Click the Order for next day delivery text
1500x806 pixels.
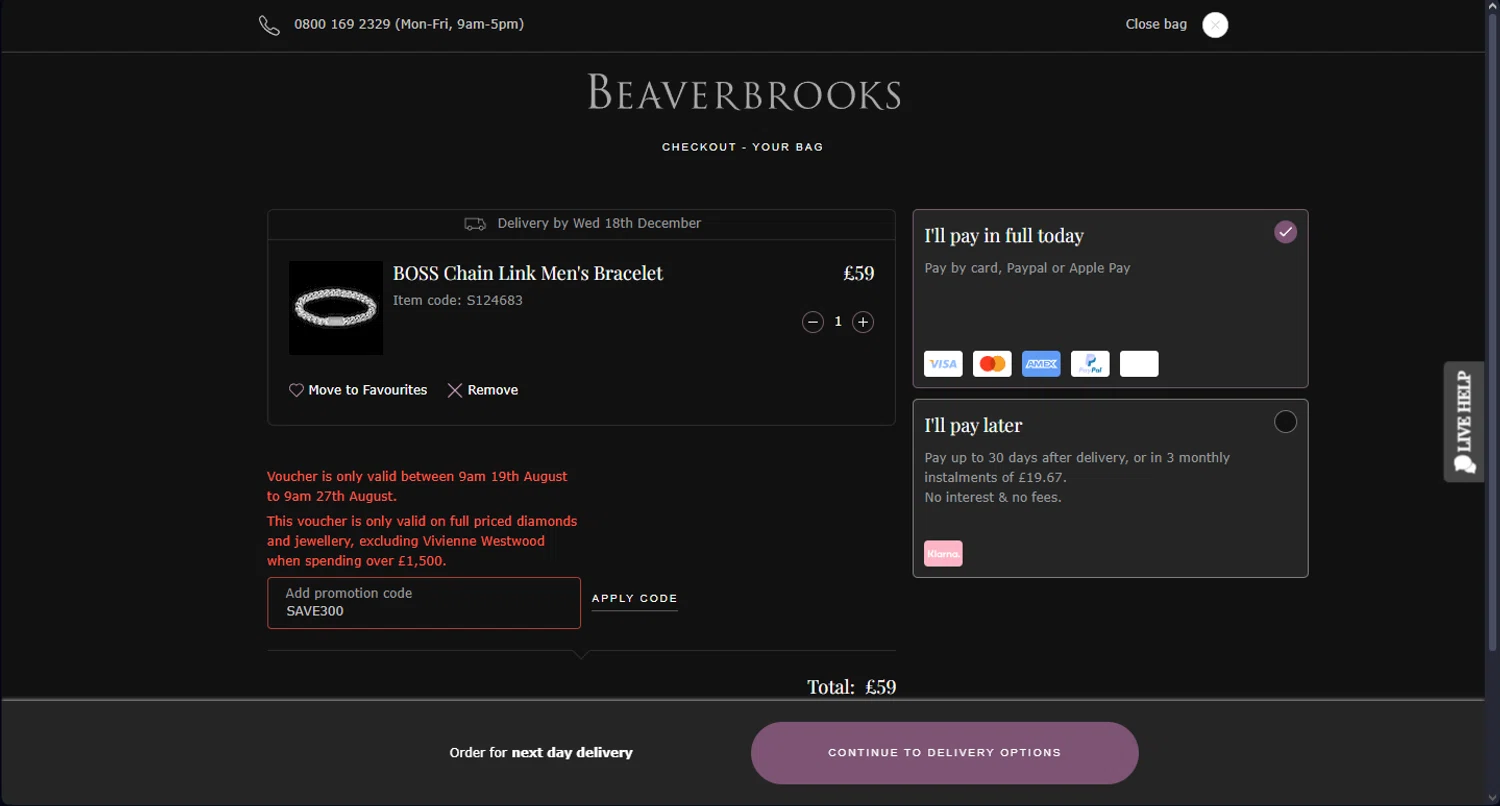541,753
